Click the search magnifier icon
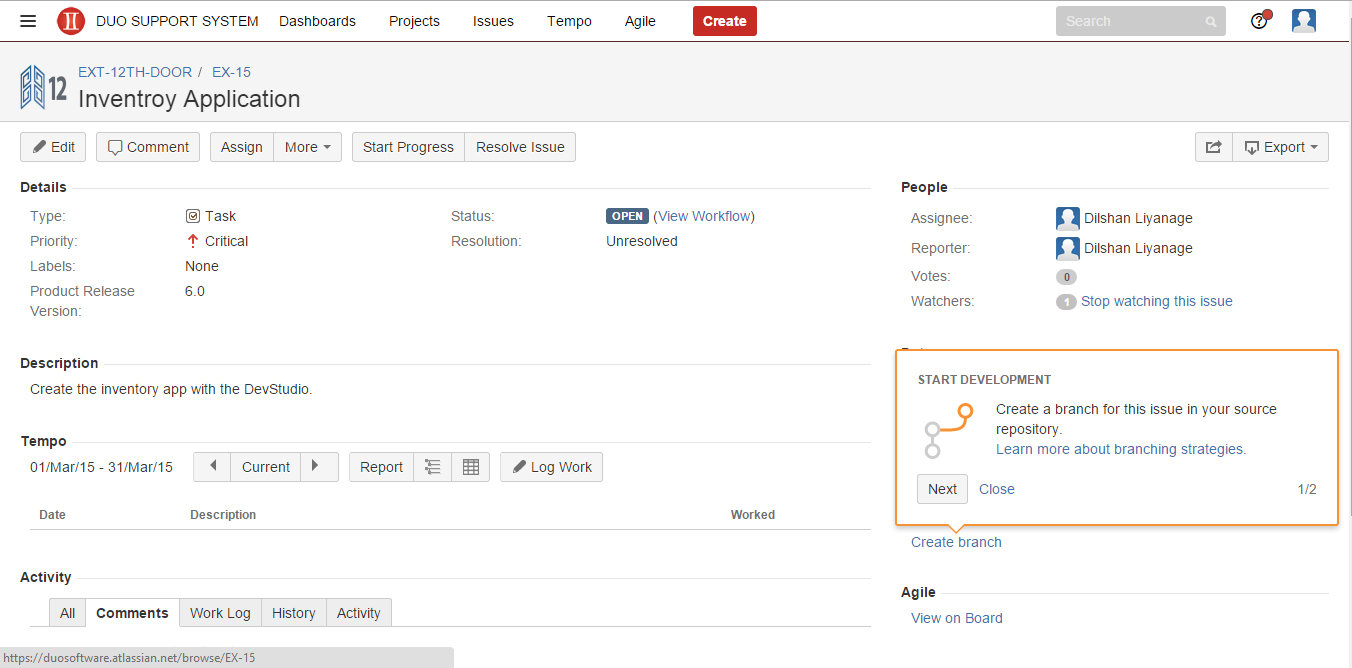1352x668 pixels. pyautogui.click(x=1211, y=21)
